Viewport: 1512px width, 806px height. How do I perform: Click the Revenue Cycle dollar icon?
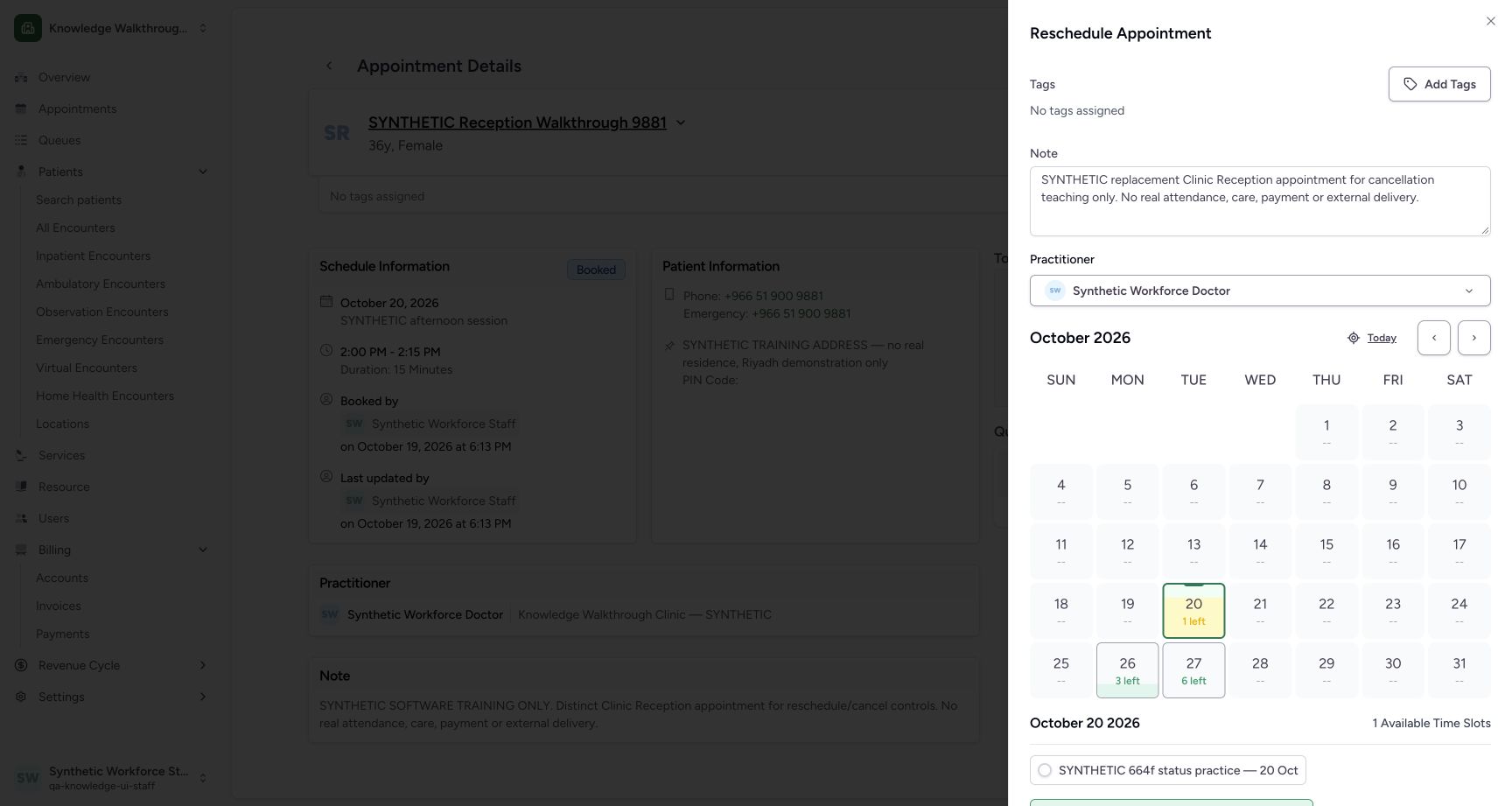click(x=21, y=665)
